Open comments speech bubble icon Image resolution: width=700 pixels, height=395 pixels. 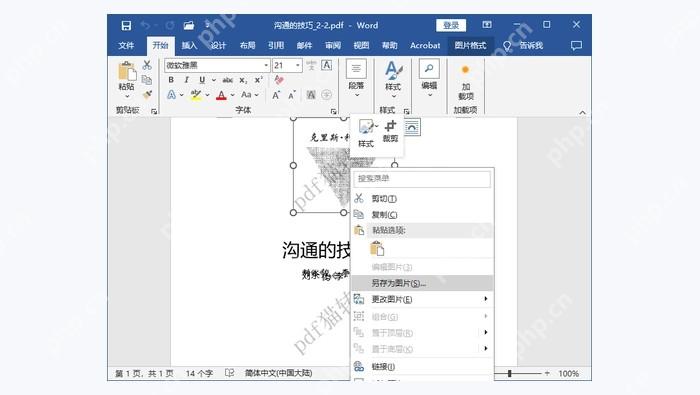[x=576, y=46]
